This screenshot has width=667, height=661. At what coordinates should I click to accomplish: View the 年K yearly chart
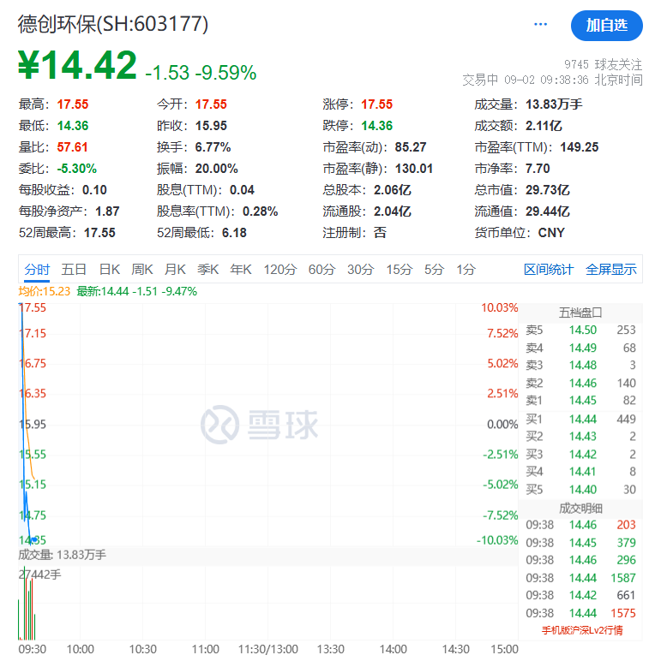coord(241,269)
